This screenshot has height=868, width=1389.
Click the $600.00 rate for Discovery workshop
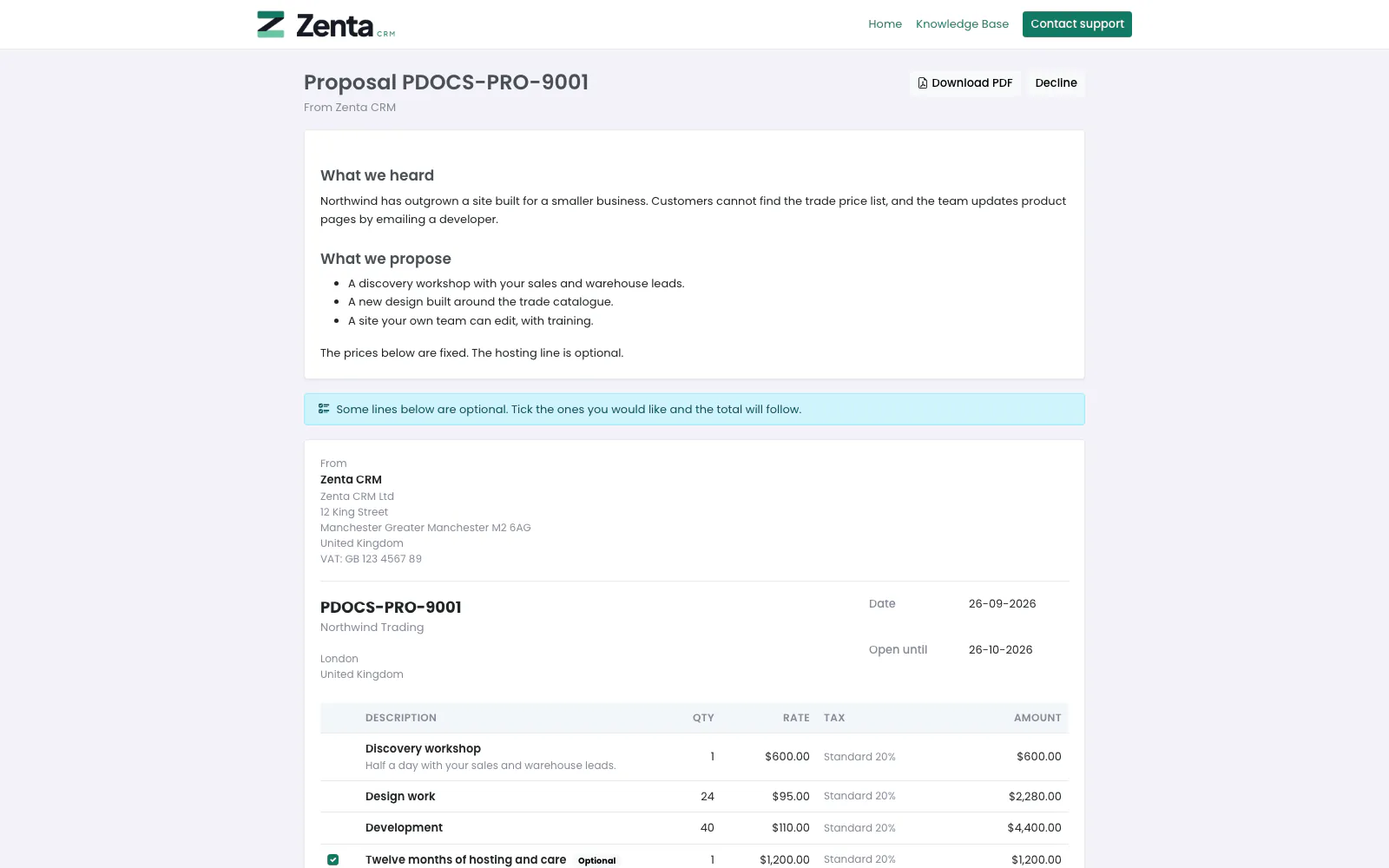787,757
